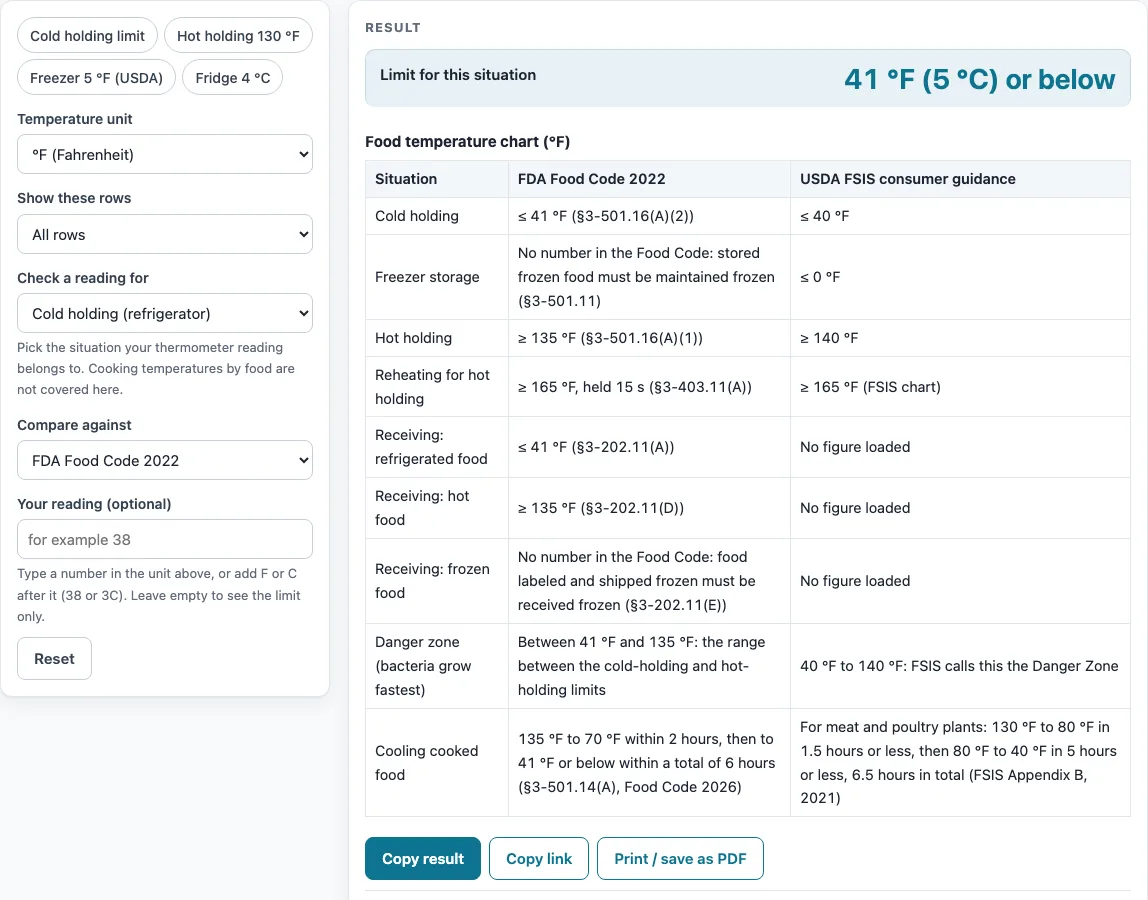1148x900 pixels.
Task: Apply the Cold holding limit preset
Action: 87,36
